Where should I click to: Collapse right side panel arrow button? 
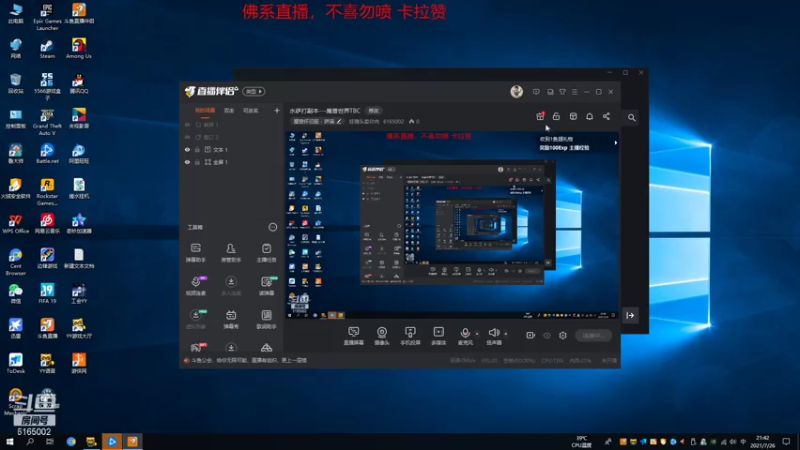tap(630, 315)
